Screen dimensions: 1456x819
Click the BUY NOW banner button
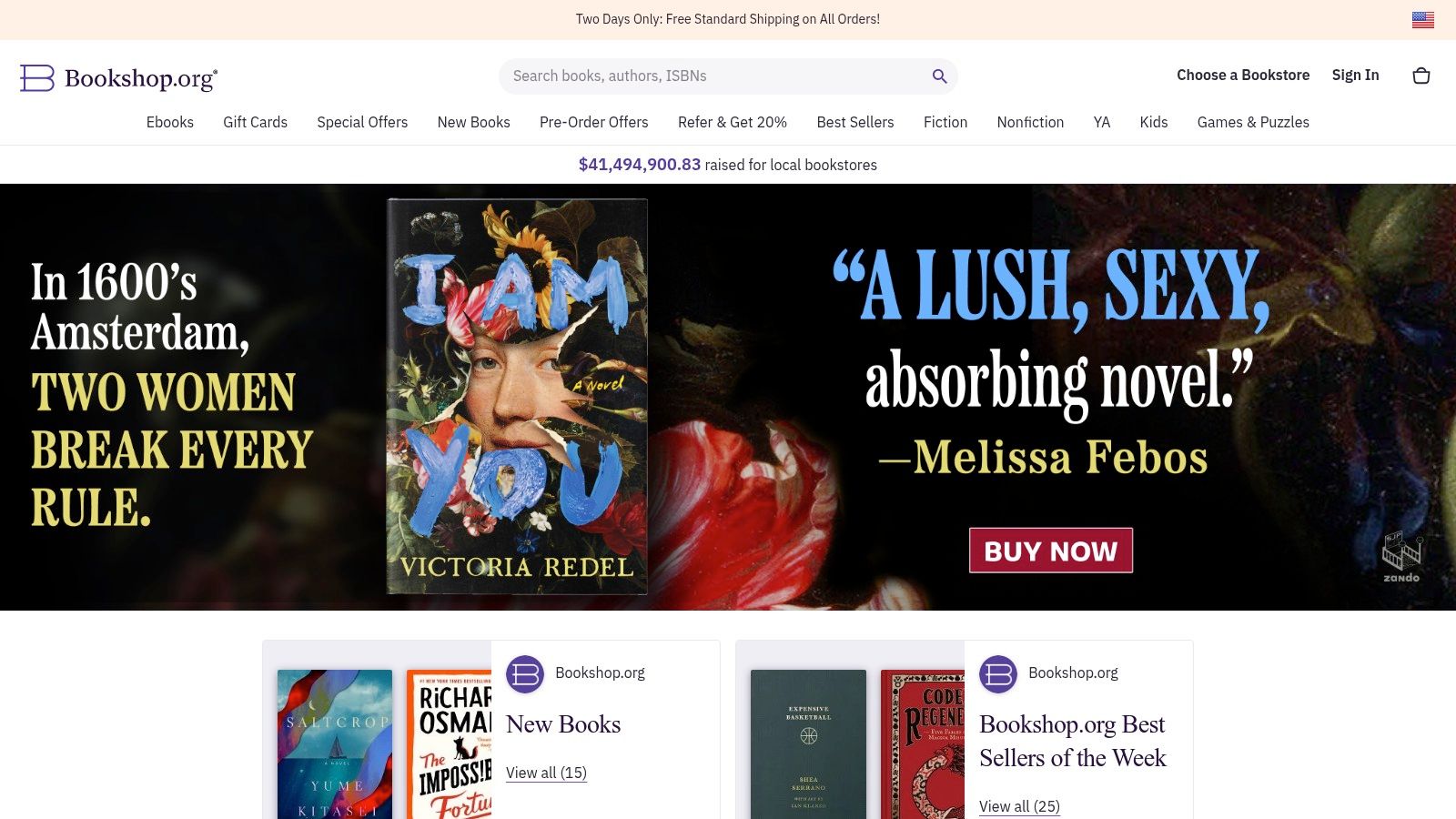pos(1051,551)
